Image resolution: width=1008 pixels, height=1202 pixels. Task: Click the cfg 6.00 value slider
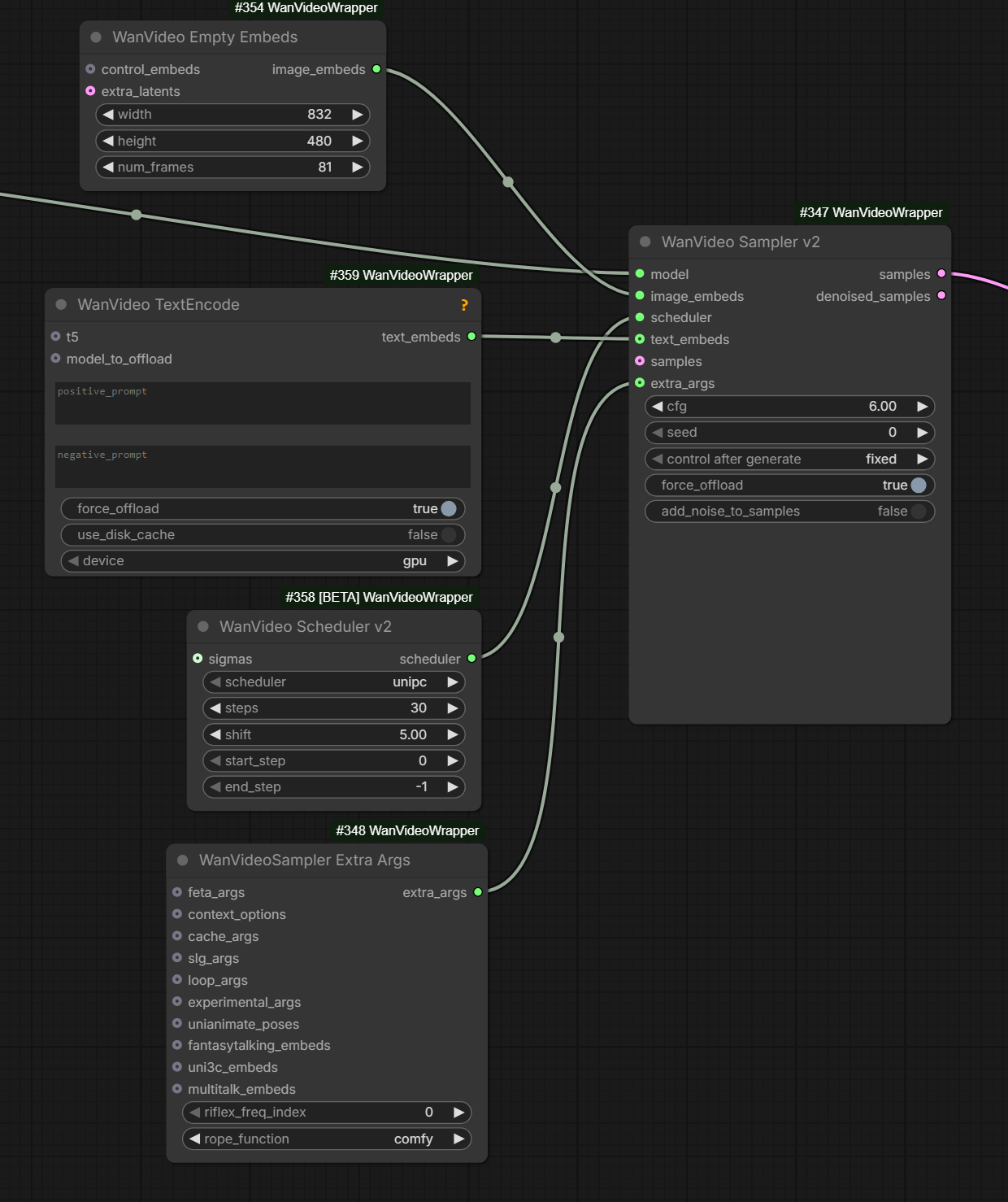click(789, 406)
